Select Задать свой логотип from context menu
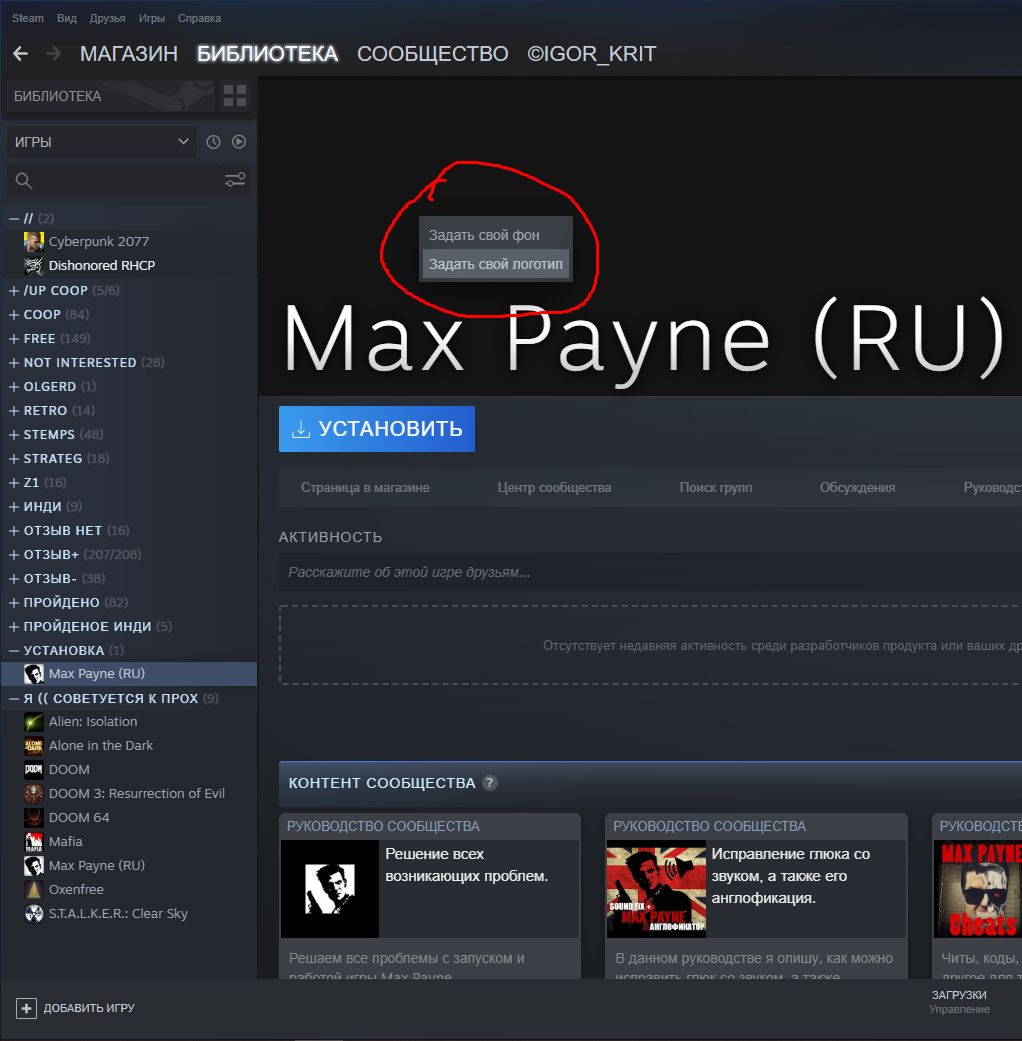Screen dimensions: 1022x1041 [495, 264]
